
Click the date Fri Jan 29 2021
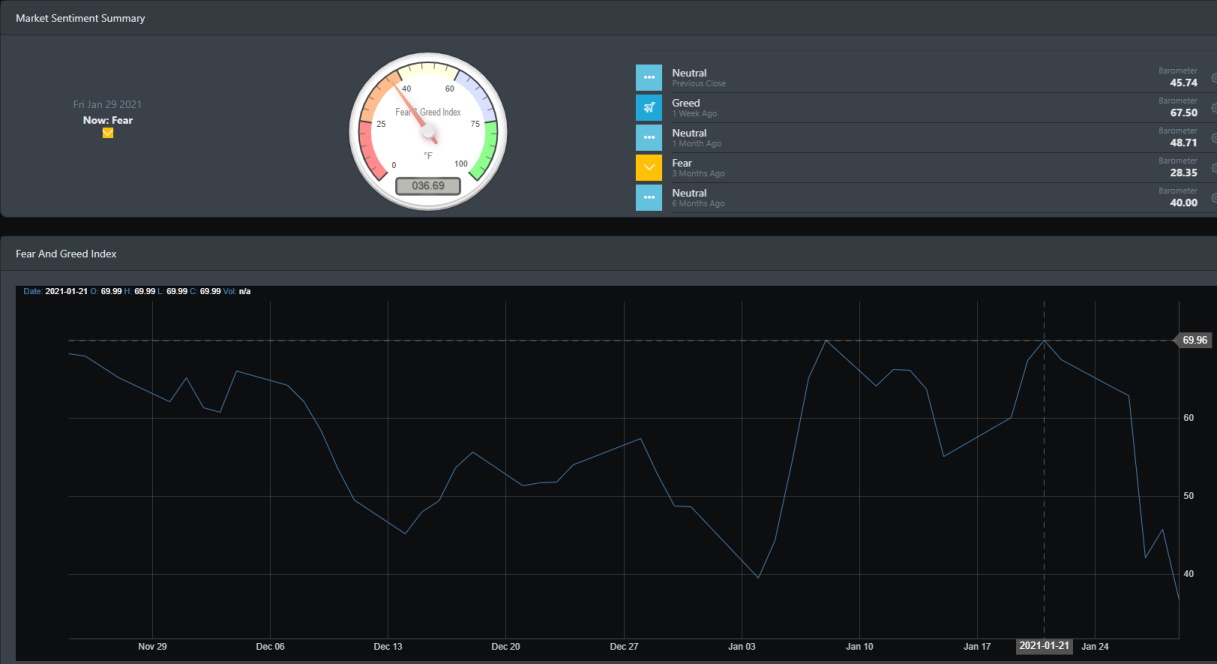point(107,104)
